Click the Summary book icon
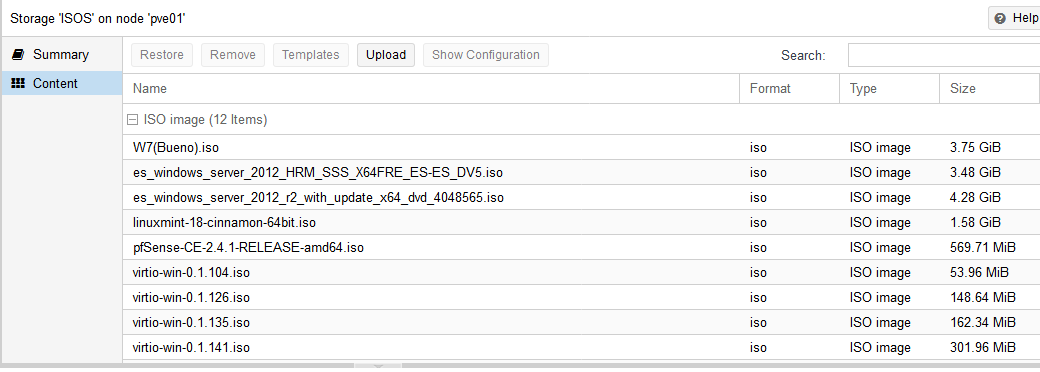This screenshot has width=1040, height=372. (19, 54)
